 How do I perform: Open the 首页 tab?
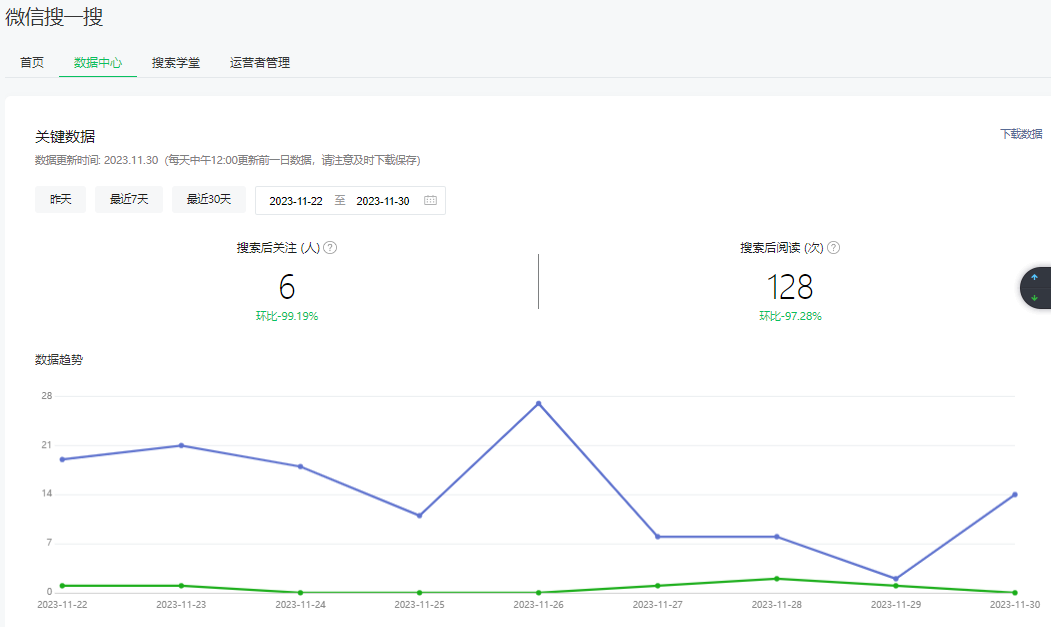coord(32,62)
